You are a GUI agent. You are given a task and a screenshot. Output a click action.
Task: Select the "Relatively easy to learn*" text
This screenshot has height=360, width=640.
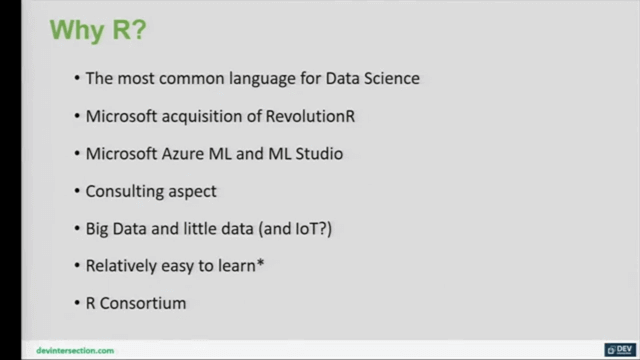pyautogui.click(x=175, y=266)
